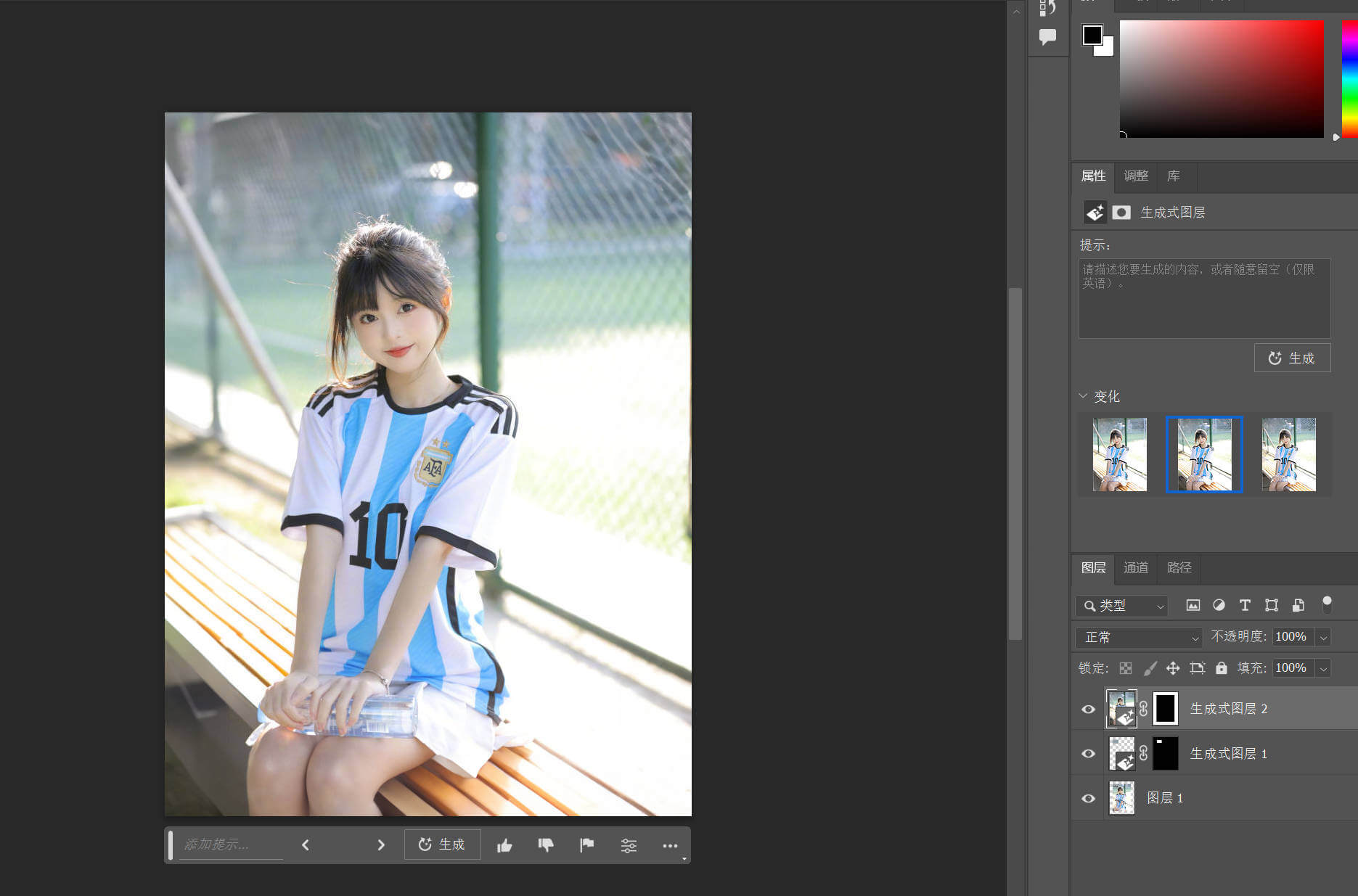The height and width of the screenshot is (896, 1358).
Task: Click the pixel layer filter icon
Action: tap(1193, 605)
